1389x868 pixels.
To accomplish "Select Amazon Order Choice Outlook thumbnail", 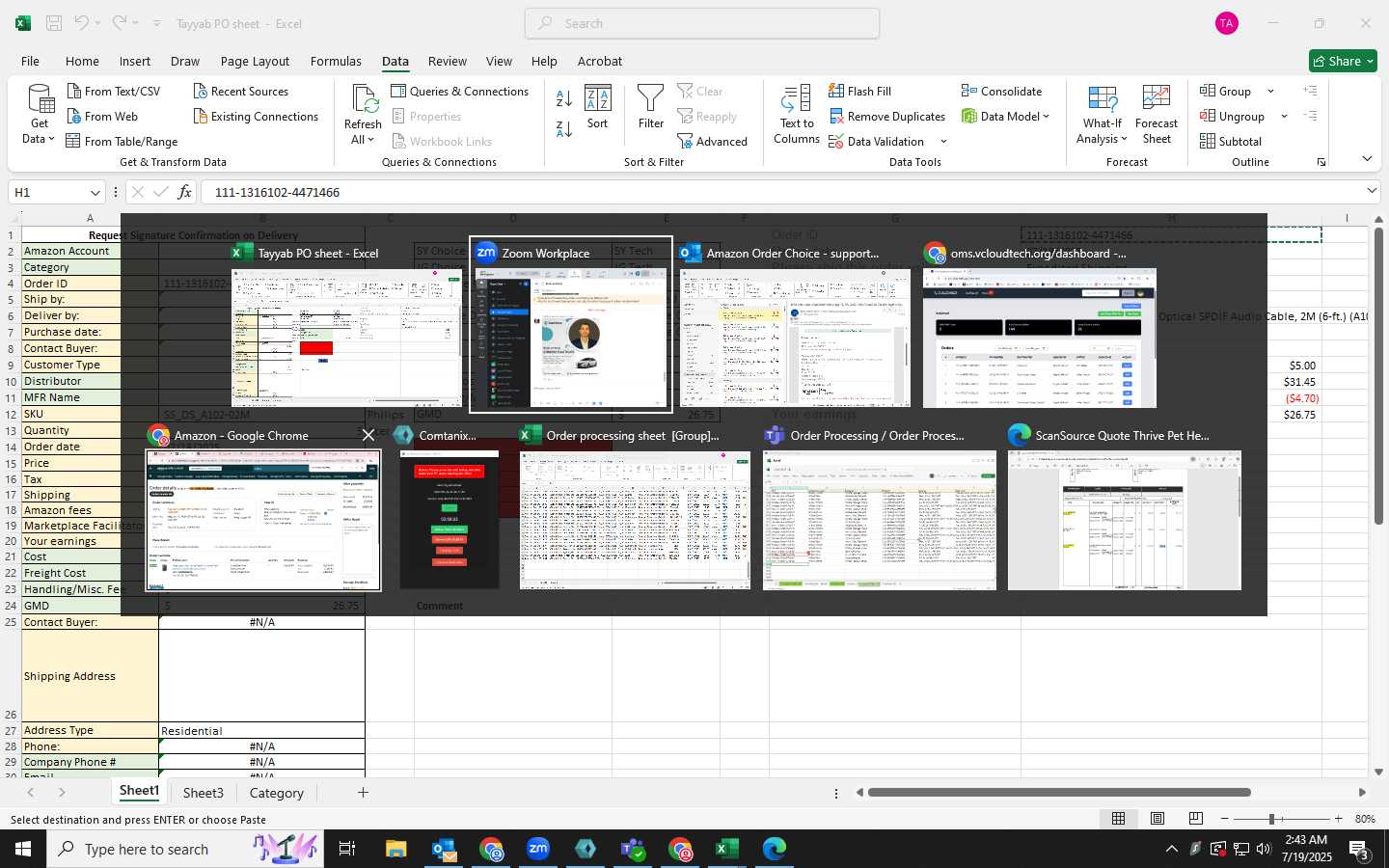I will point(795,324).
